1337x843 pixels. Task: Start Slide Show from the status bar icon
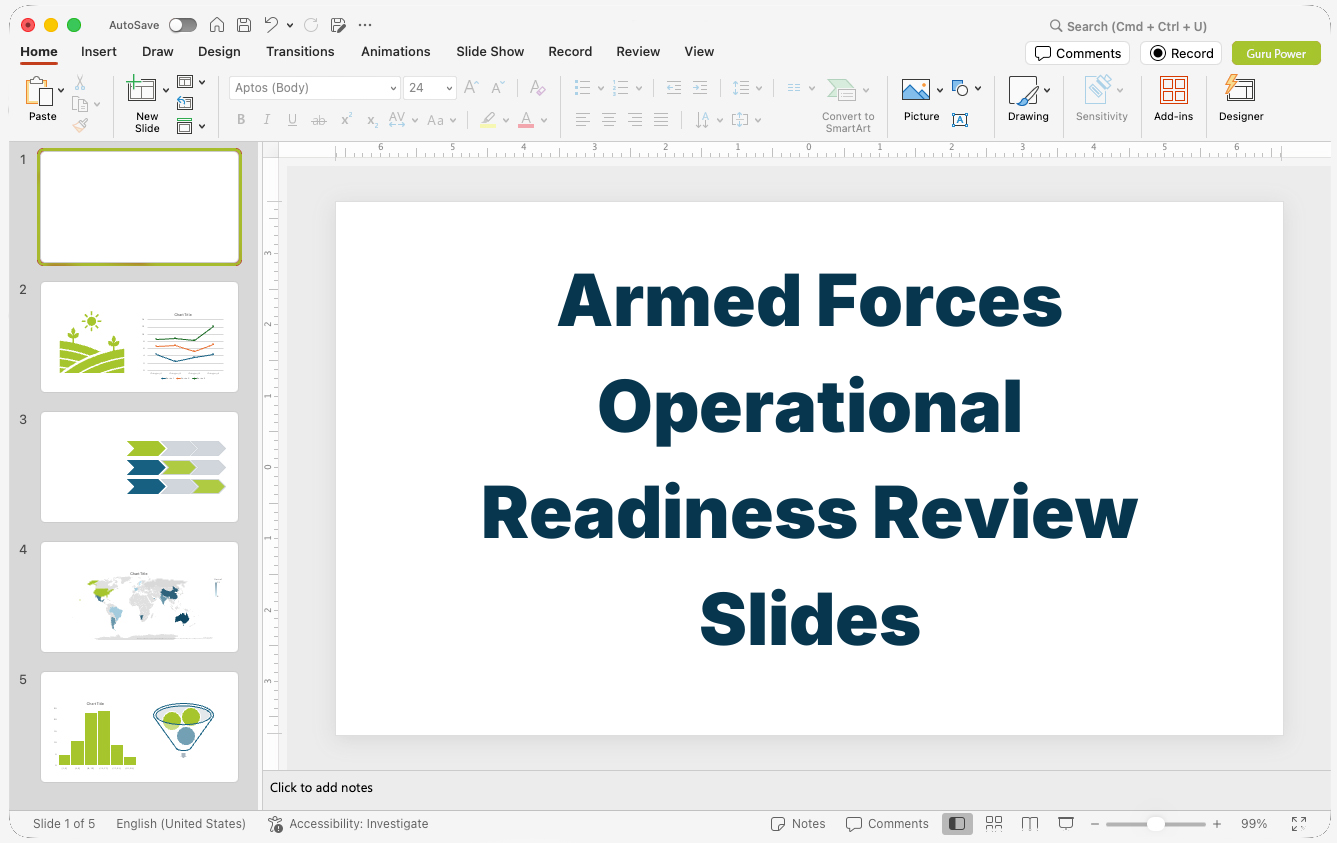[1066, 823]
